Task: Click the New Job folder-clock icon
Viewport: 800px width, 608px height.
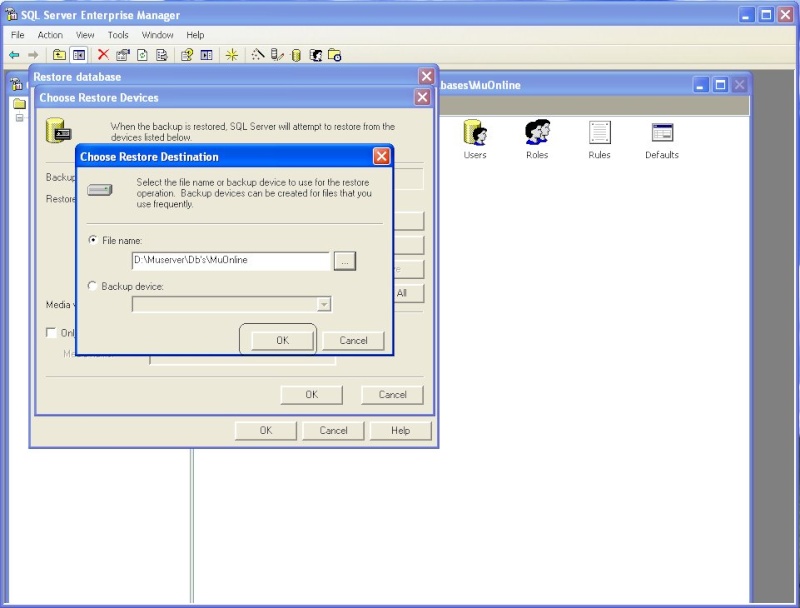Action: (x=334, y=55)
